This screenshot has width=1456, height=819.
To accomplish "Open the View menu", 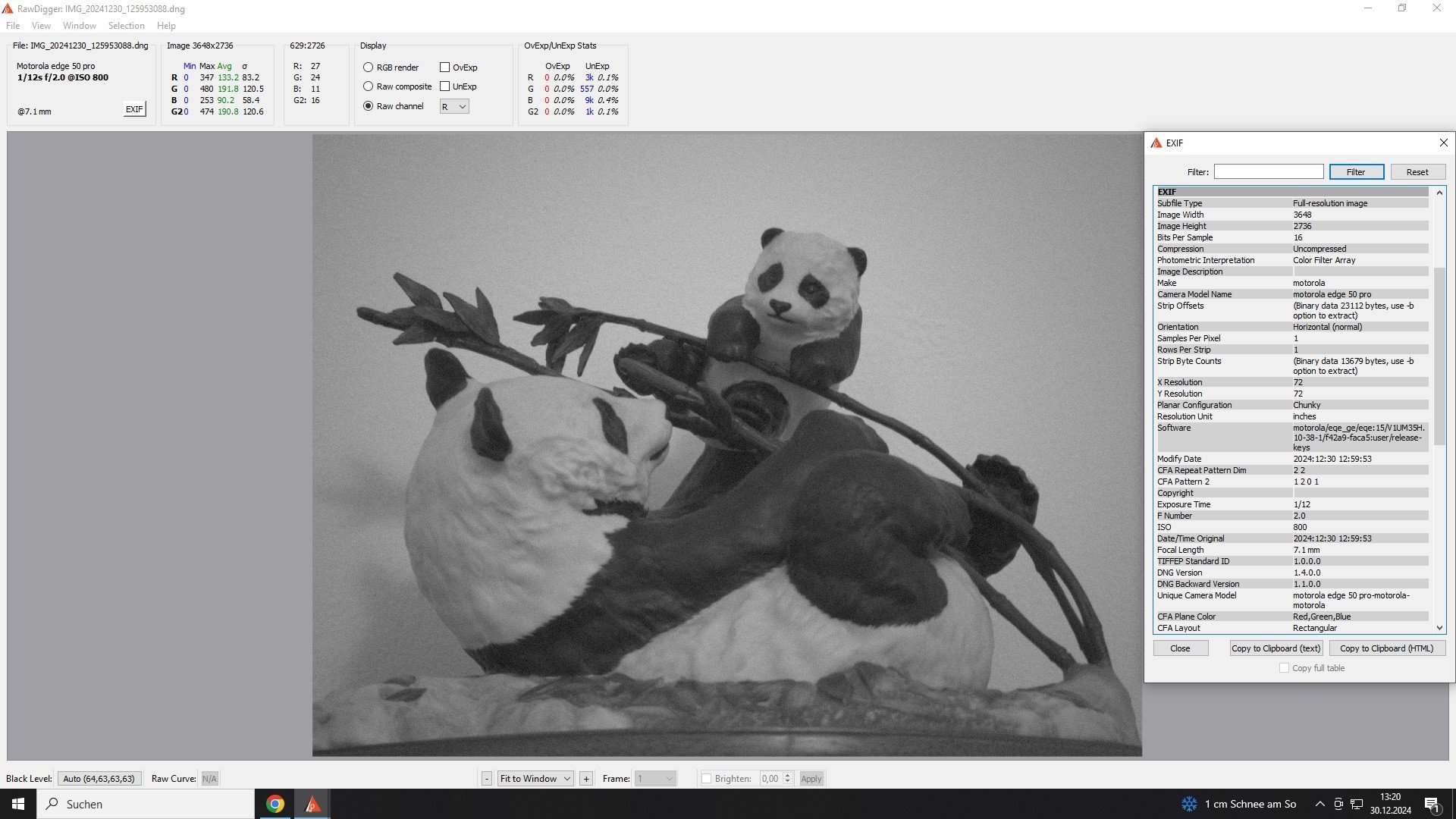I will [x=41, y=26].
